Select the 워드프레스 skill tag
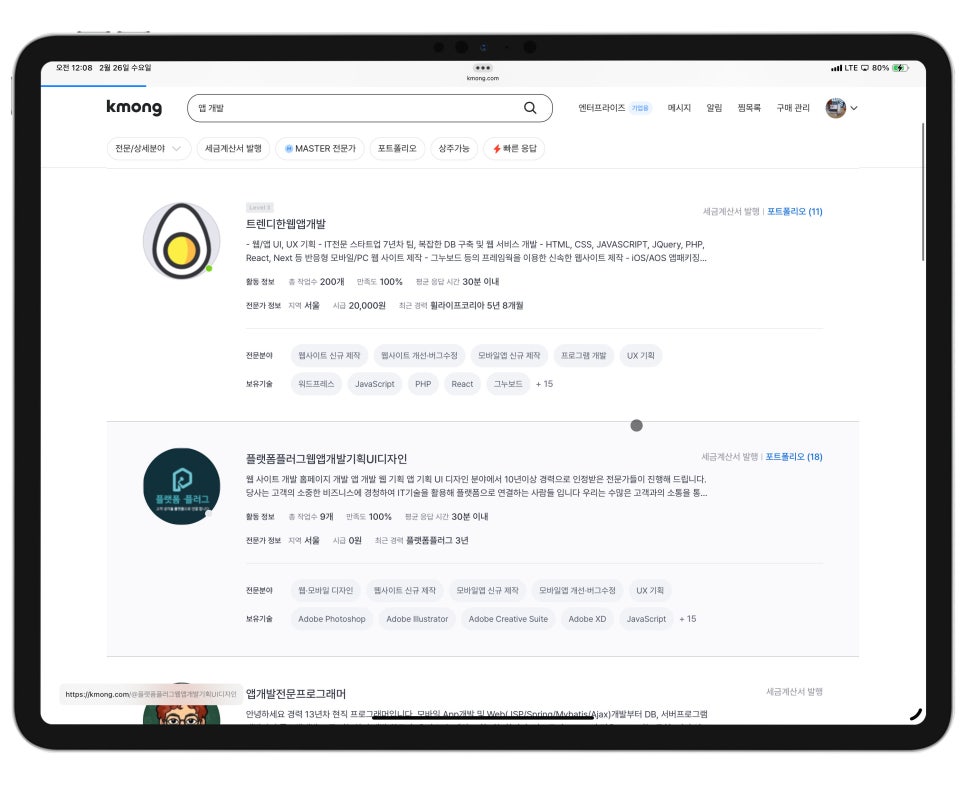Viewport: 966px width, 785px height. [316, 384]
